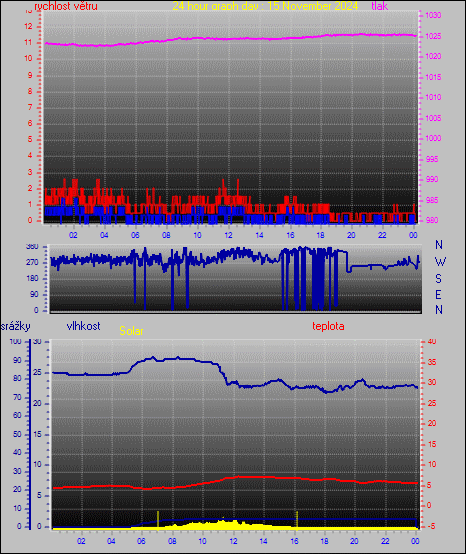Click the 995 value on the pressure axis
This screenshot has height=554, width=466.
click(432, 159)
